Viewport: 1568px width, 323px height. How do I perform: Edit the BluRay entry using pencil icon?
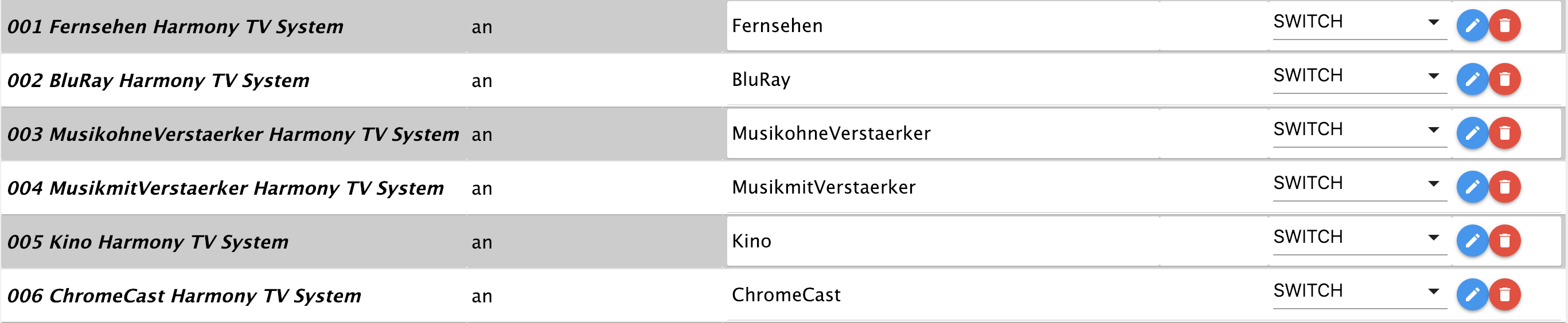[x=1472, y=79]
